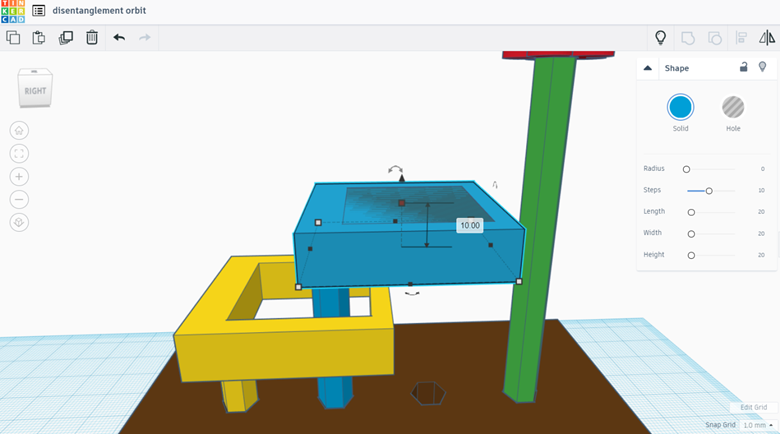
Task: Click the Edit Grid button
Action: tap(753, 407)
